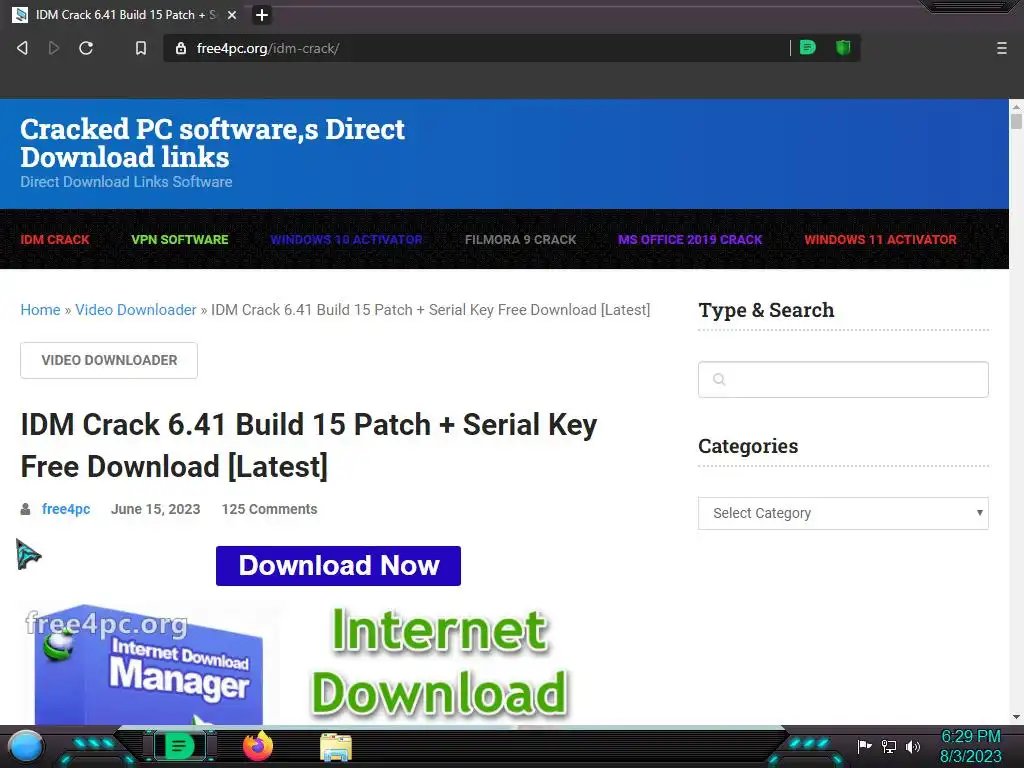The image size is (1024, 768).
Task: Open the network tray icon
Action: pos(889,746)
